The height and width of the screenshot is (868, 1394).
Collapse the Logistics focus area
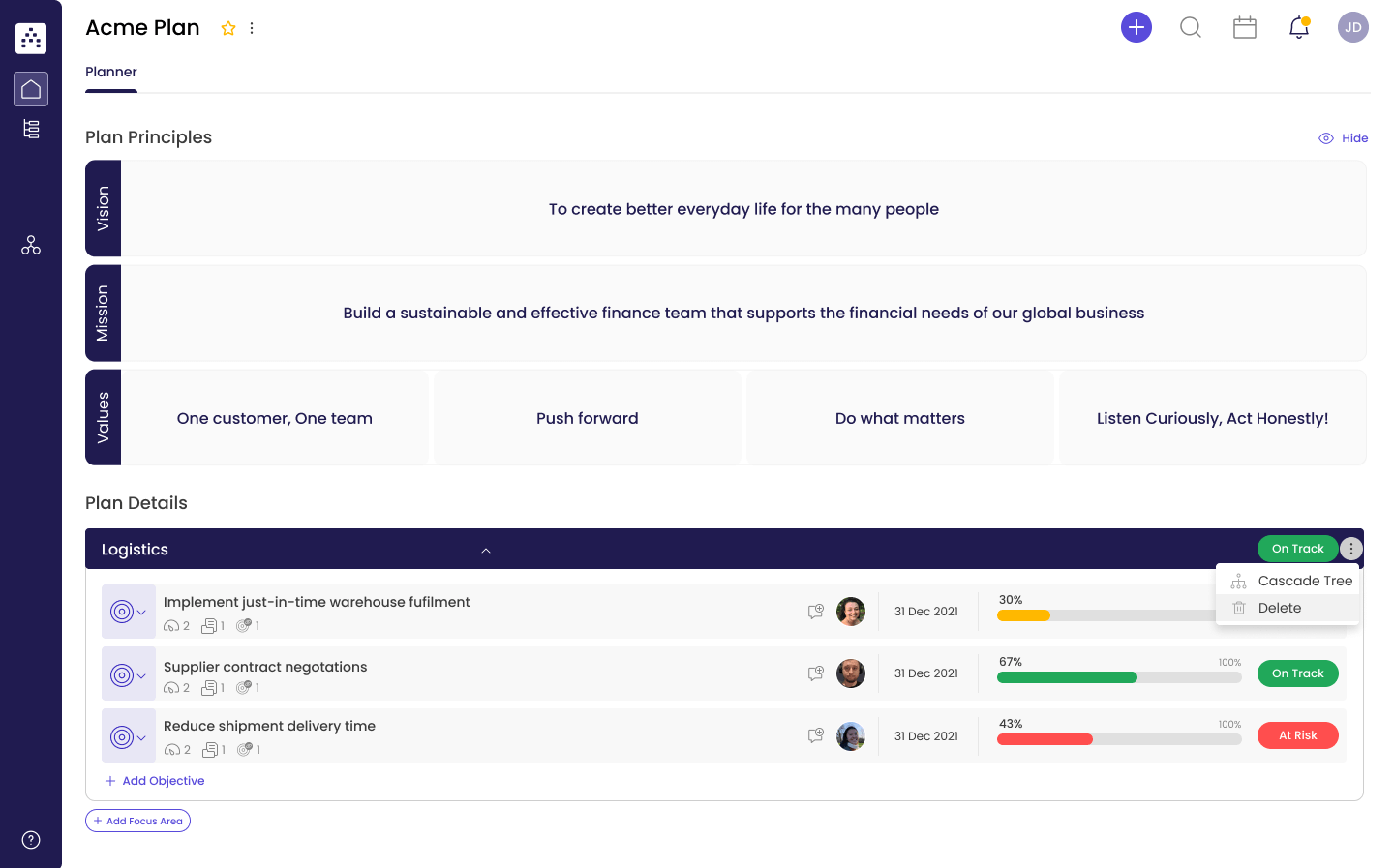pos(486,550)
